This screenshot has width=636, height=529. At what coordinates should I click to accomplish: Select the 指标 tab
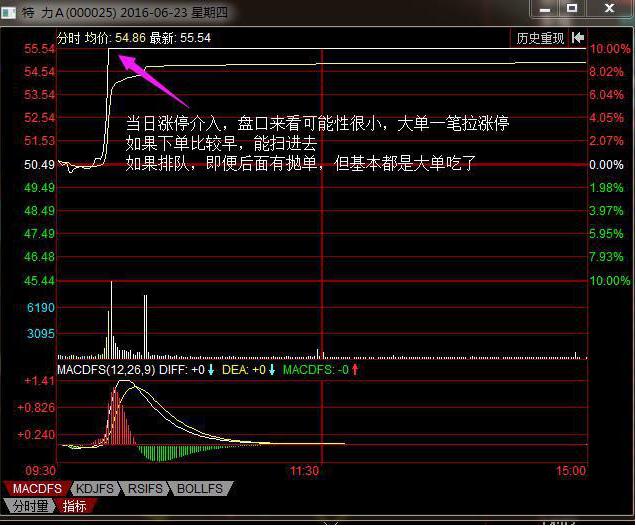(x=75, y=506)
